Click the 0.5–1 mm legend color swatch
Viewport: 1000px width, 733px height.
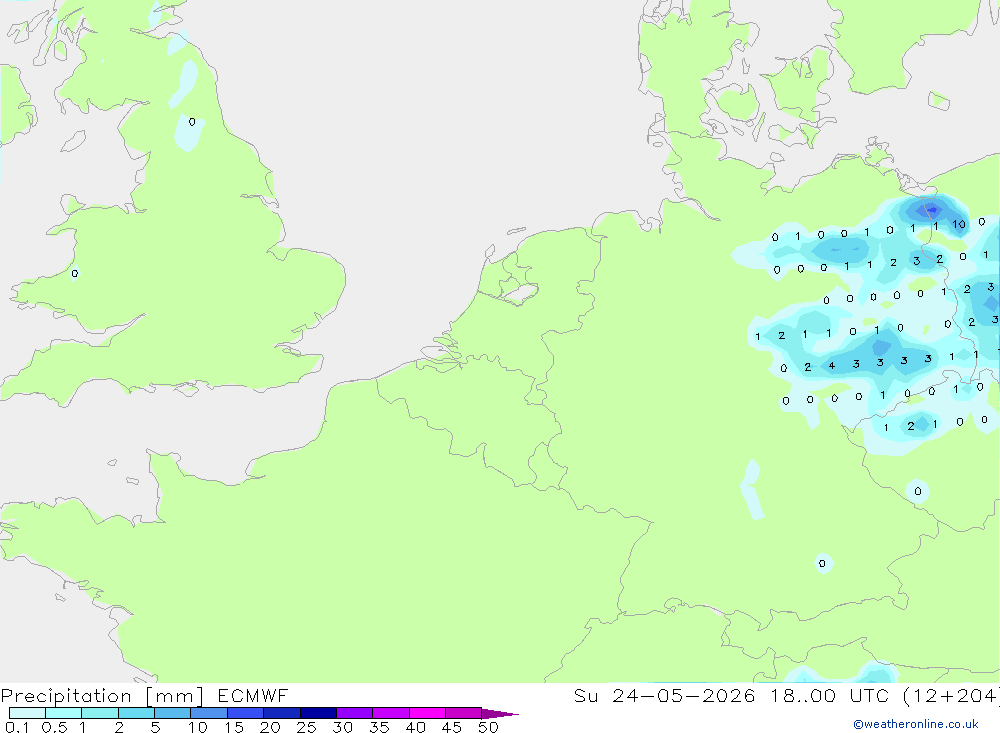pyautogui.click(x=64, y=713)
